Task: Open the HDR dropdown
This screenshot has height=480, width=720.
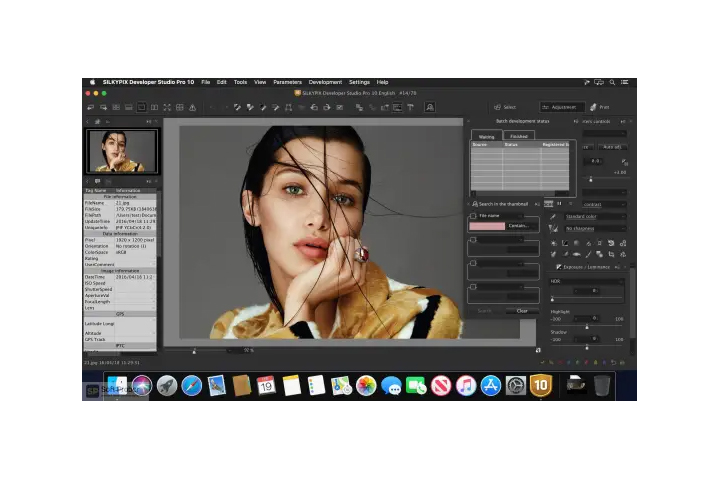Action: coord(587,281)
